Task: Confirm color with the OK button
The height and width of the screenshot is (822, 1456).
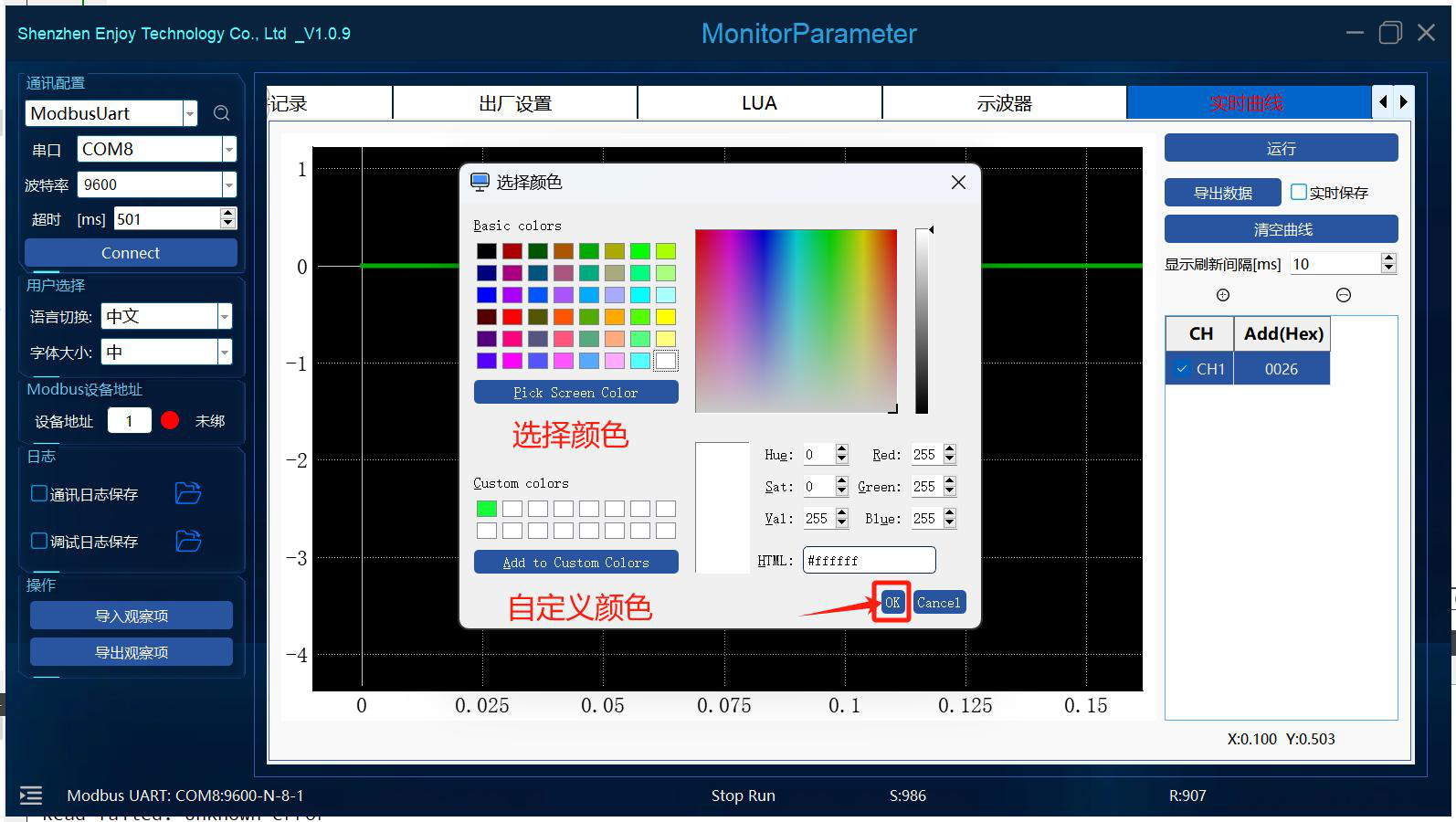Action: [892, 602]
